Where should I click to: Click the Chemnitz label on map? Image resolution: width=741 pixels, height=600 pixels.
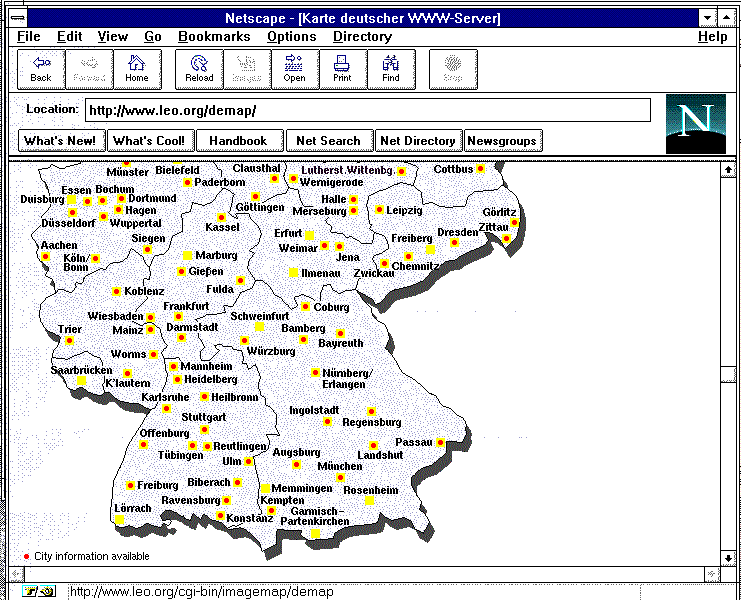tap(415, 266)
